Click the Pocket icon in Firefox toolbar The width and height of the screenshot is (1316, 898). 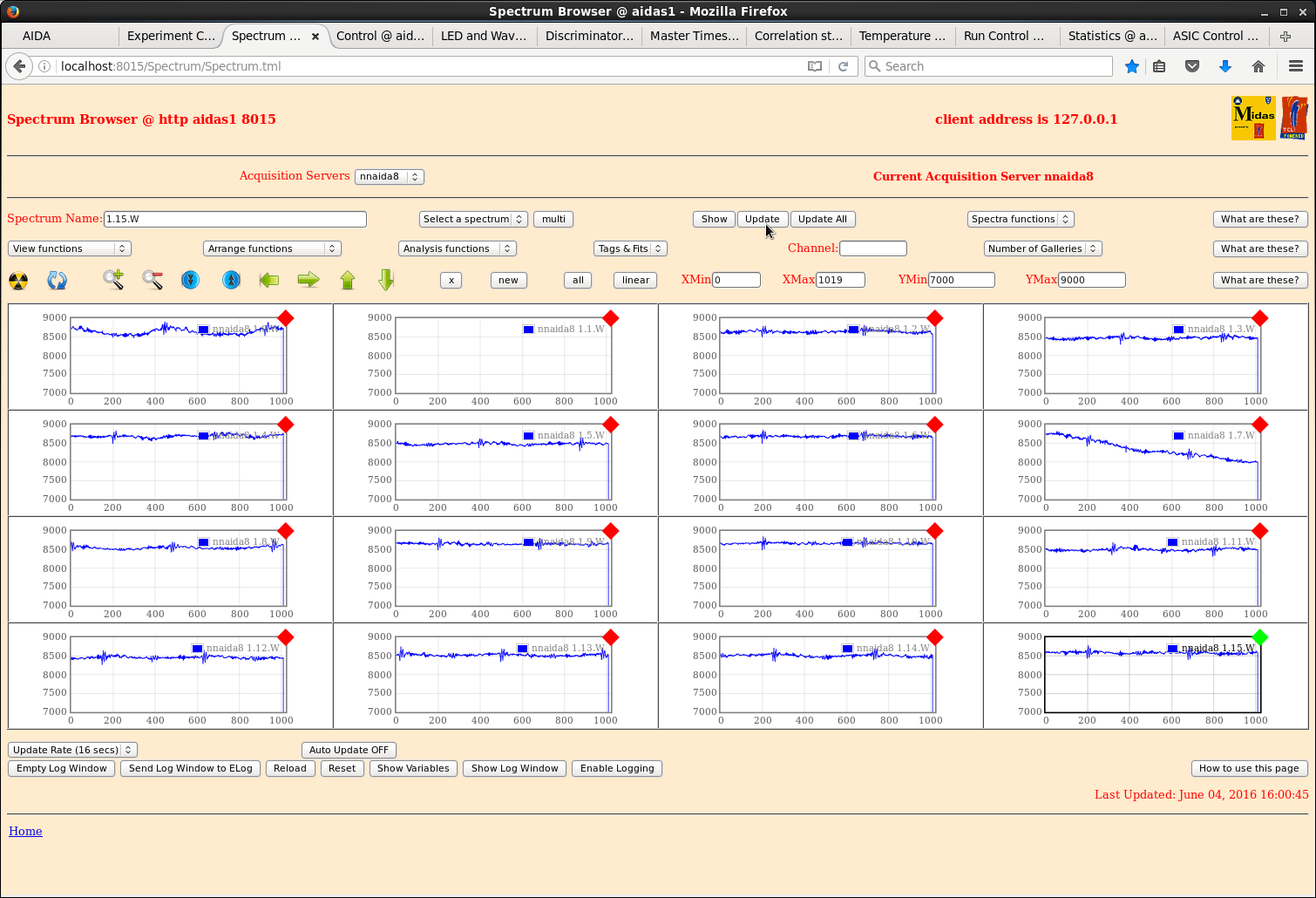1192,66
